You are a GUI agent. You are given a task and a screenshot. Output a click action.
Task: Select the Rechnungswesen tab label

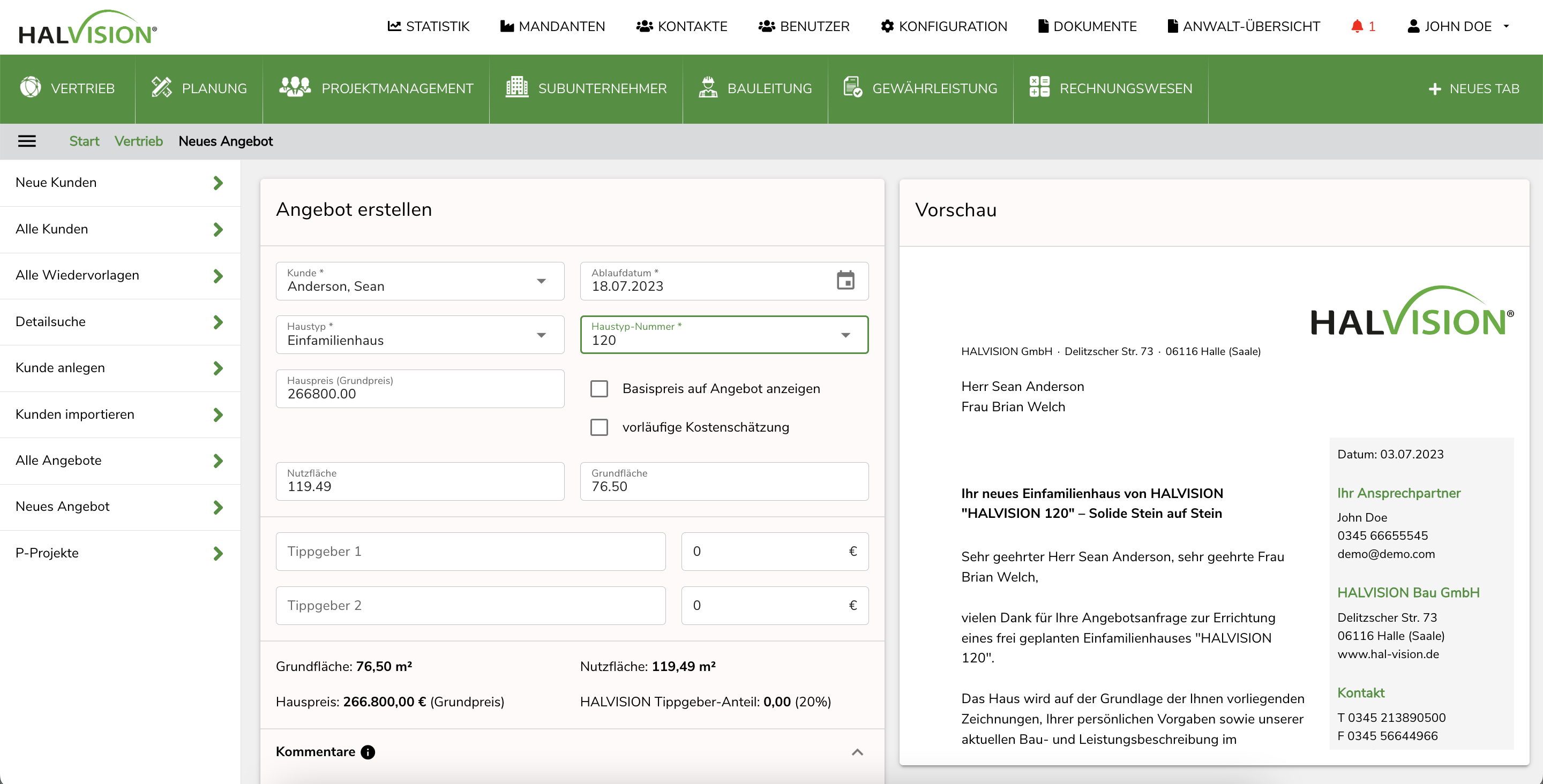(1126, 89)
